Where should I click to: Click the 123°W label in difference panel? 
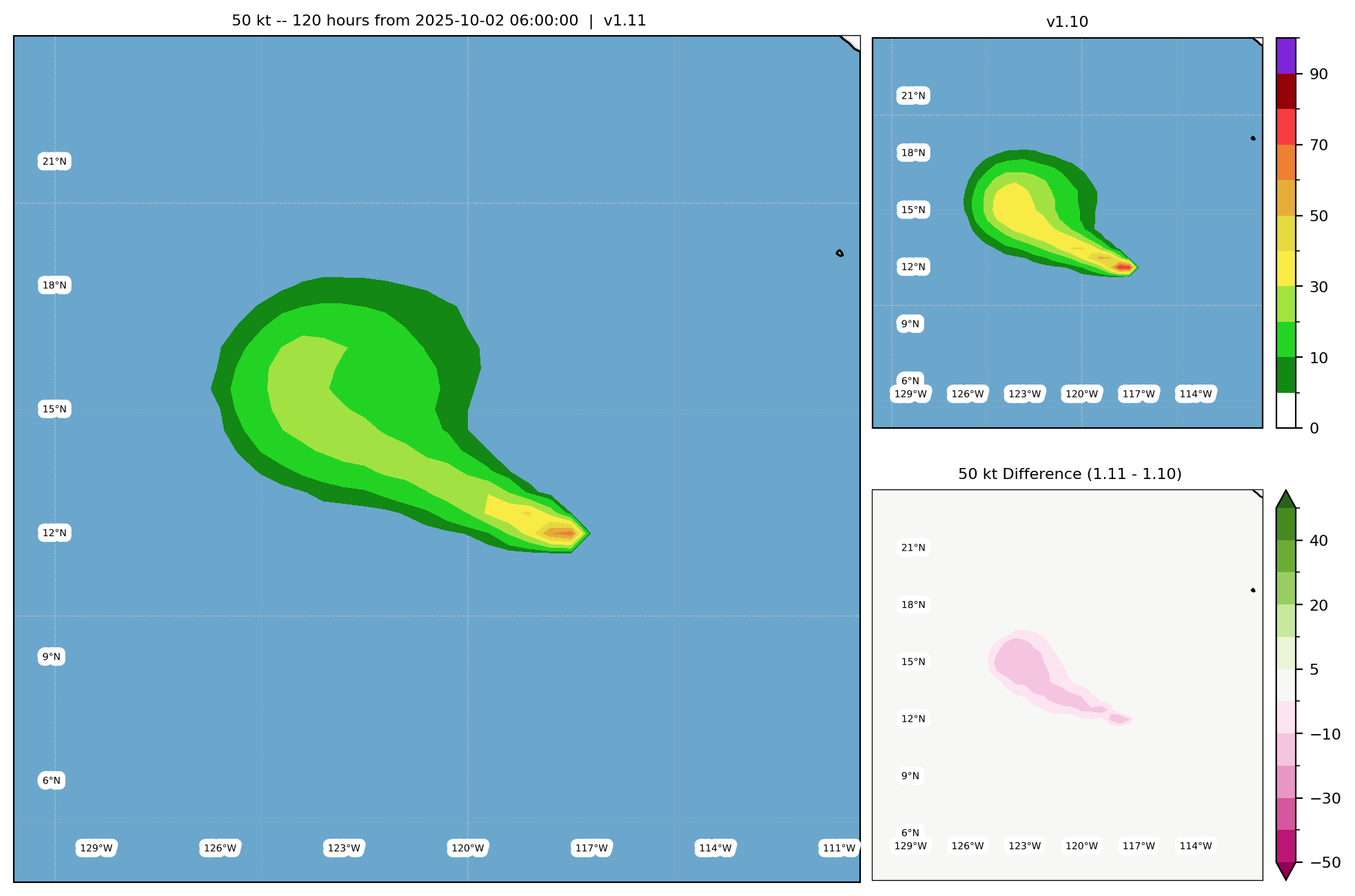1025,846
